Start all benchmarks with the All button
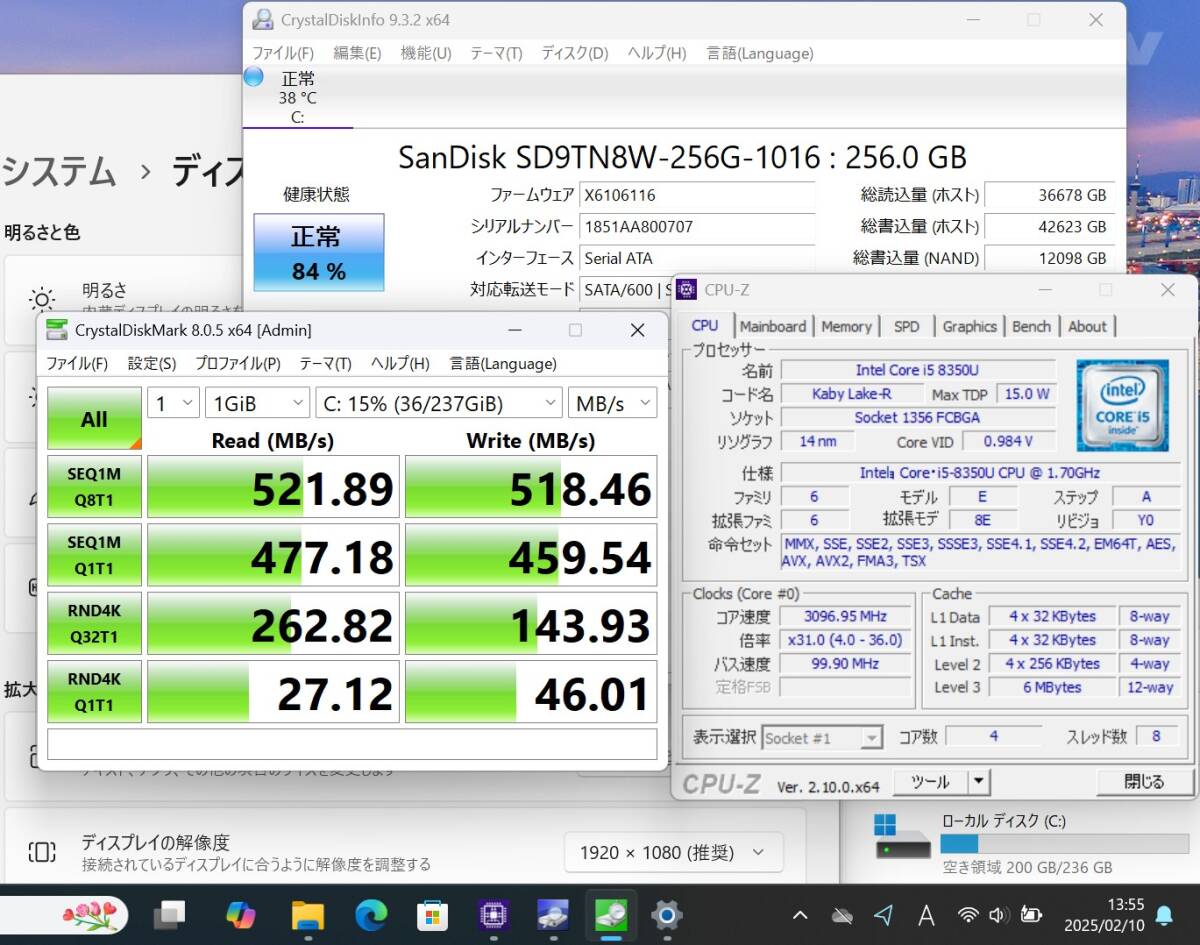This screenshot has height=945, width=1200. (94, 418)
